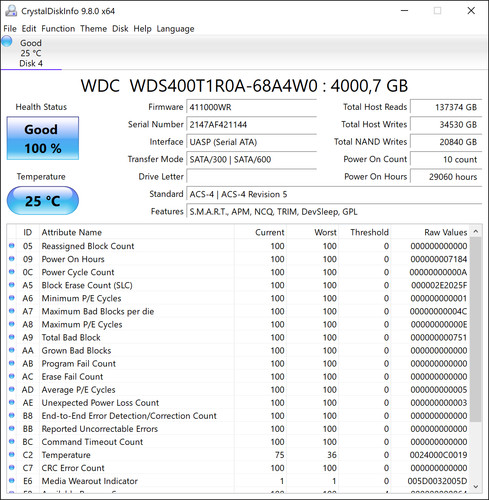Click raw value 005D0032005D

pyautogui.click(x=437, y=481)
